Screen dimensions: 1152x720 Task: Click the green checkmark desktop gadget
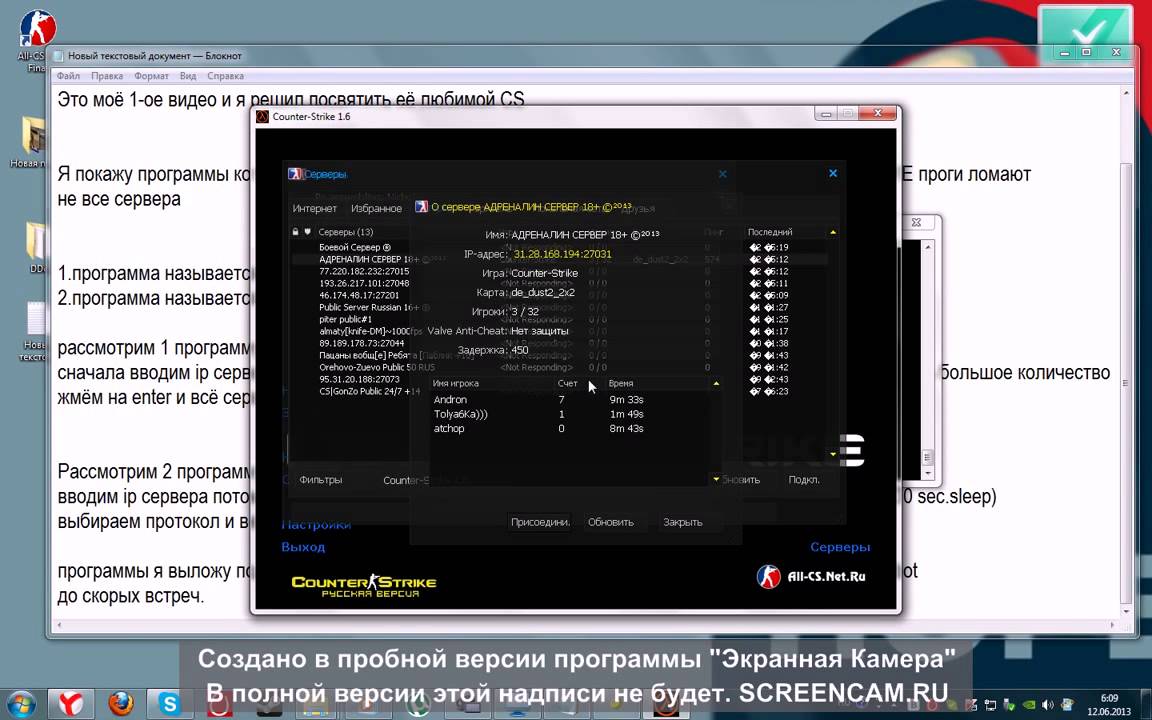[1085, 32]
